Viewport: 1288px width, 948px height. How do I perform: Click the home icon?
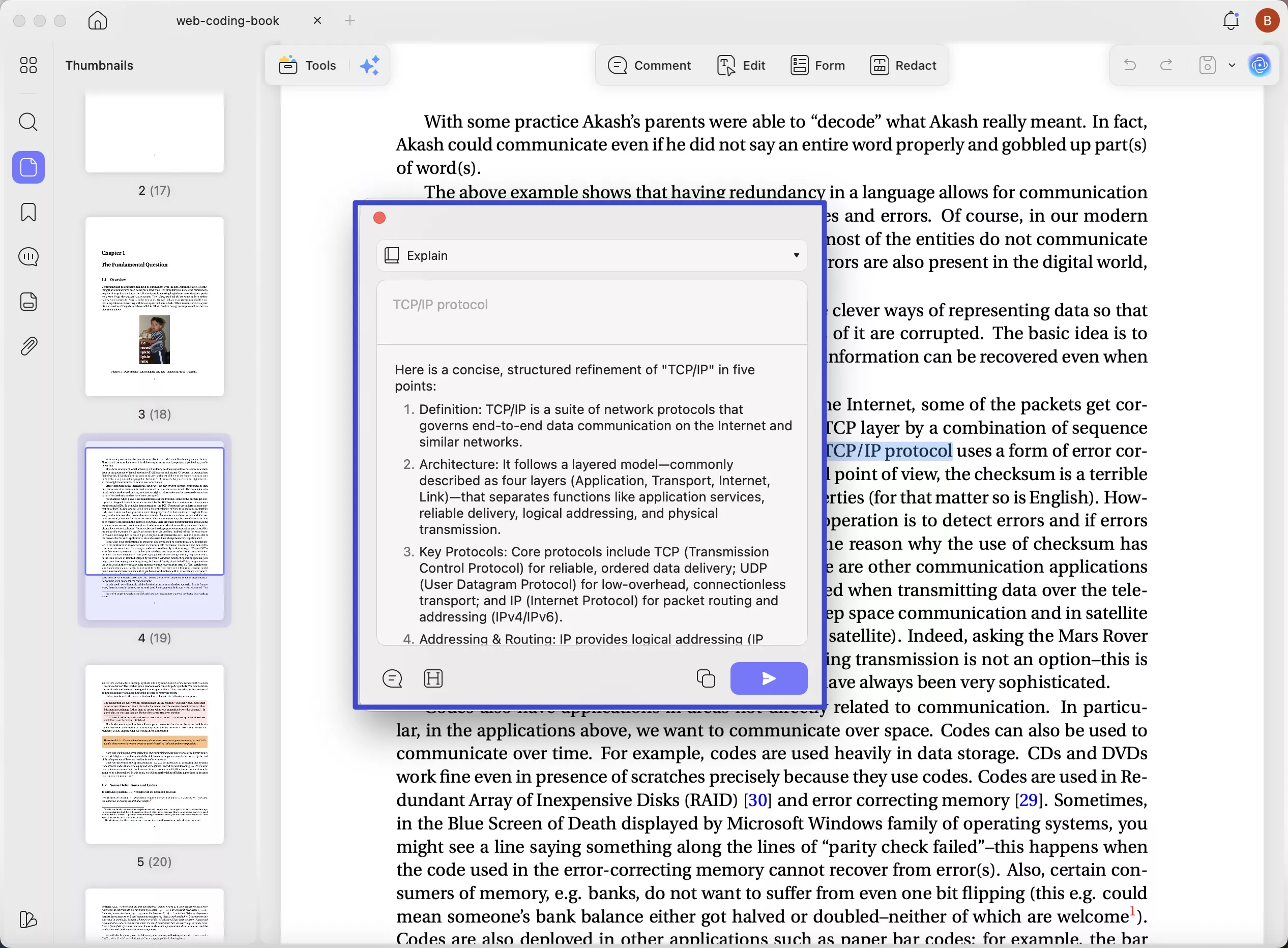click(98, 21)
